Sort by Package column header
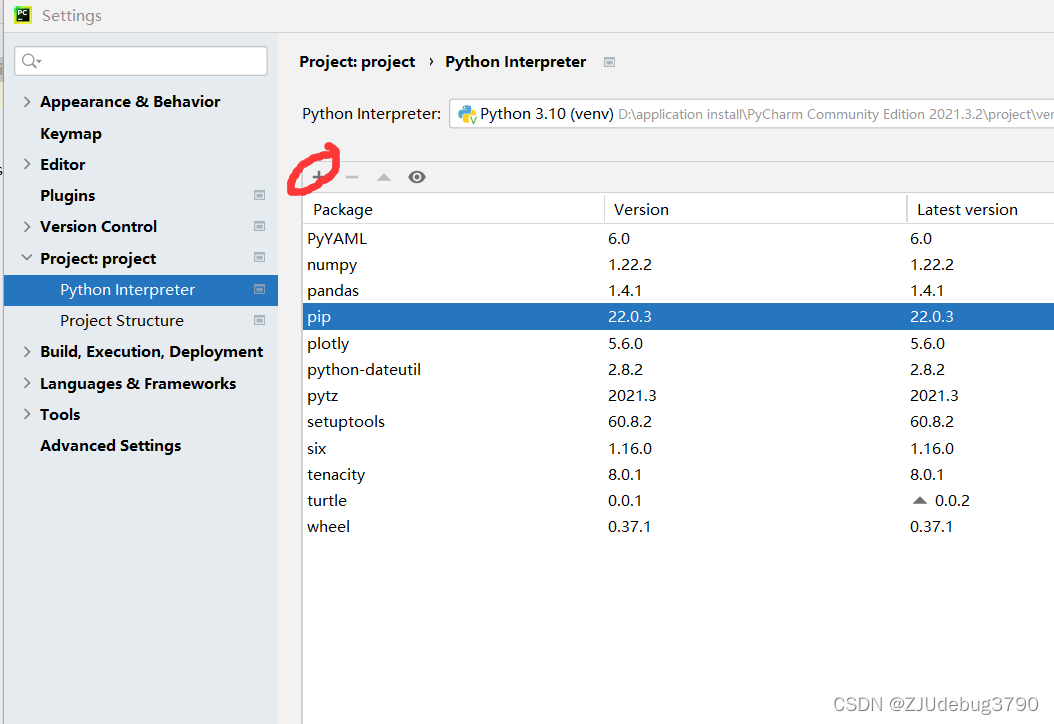The image size is (1054, 724). click(454, 210)
